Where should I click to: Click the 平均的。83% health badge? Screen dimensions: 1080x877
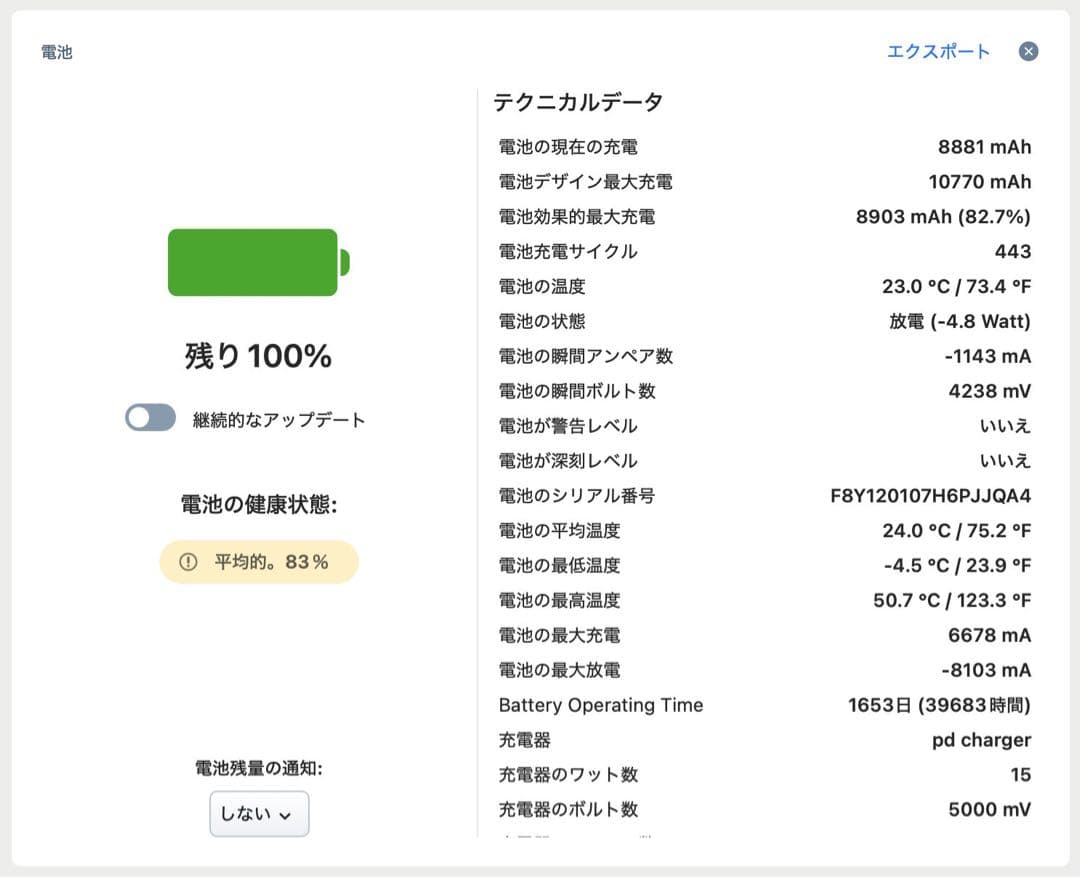point(258,561)
